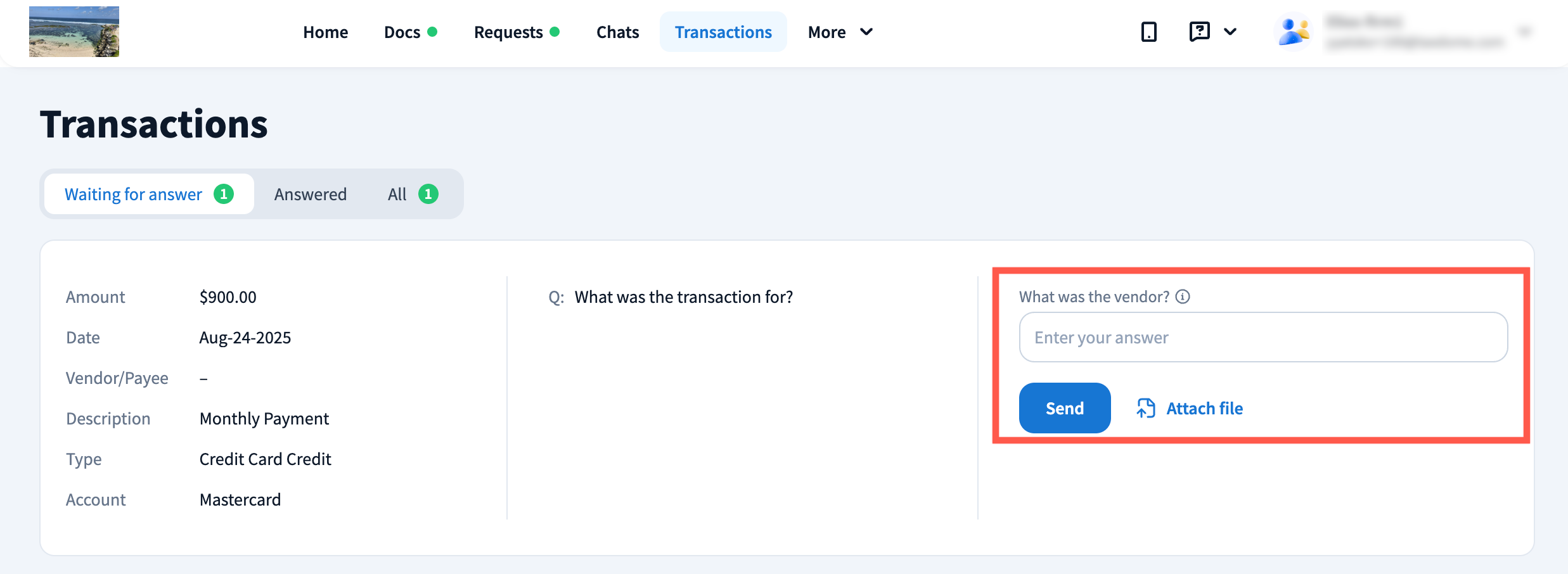Select the Transactions nav item
The width and height of the screenshot is (1568, 574).
[x=723, y=32]
